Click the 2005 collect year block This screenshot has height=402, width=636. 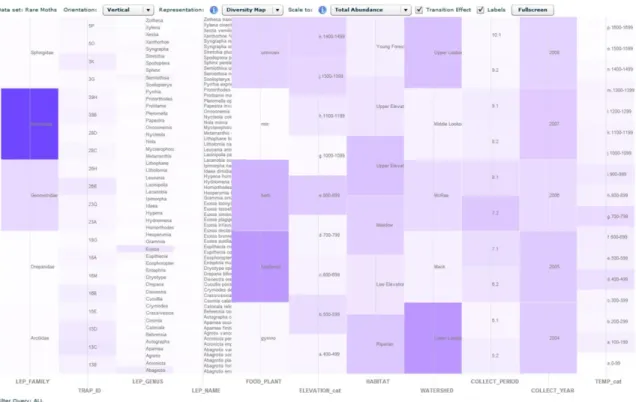pyautogui.click(x=548, y=267)
